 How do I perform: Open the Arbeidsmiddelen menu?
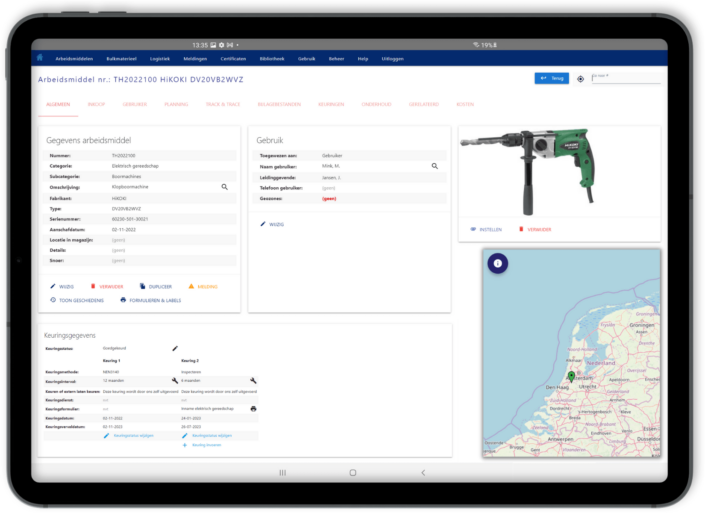74,59
